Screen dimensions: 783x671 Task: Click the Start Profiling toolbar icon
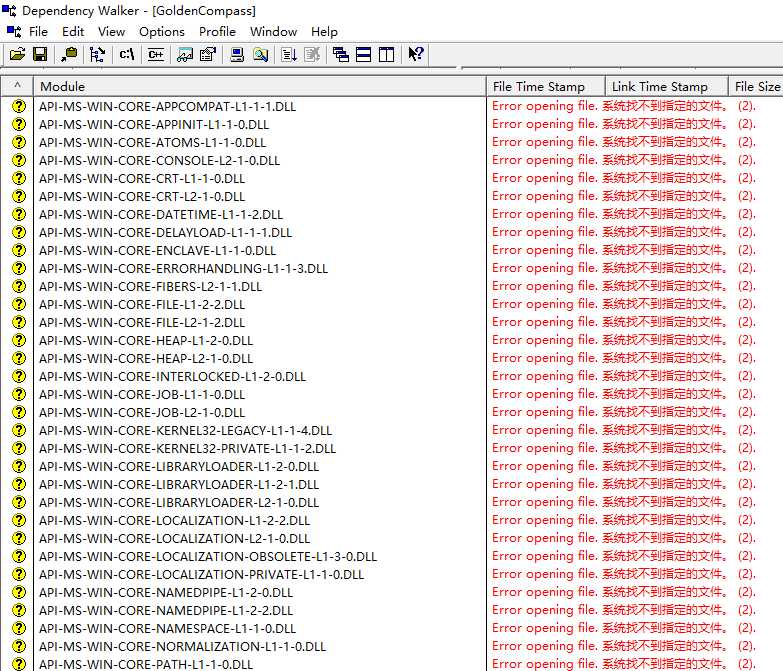click(289, 54)
